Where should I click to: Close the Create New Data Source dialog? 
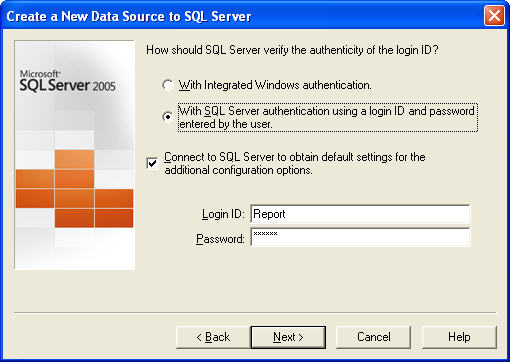tap(494, 16)
